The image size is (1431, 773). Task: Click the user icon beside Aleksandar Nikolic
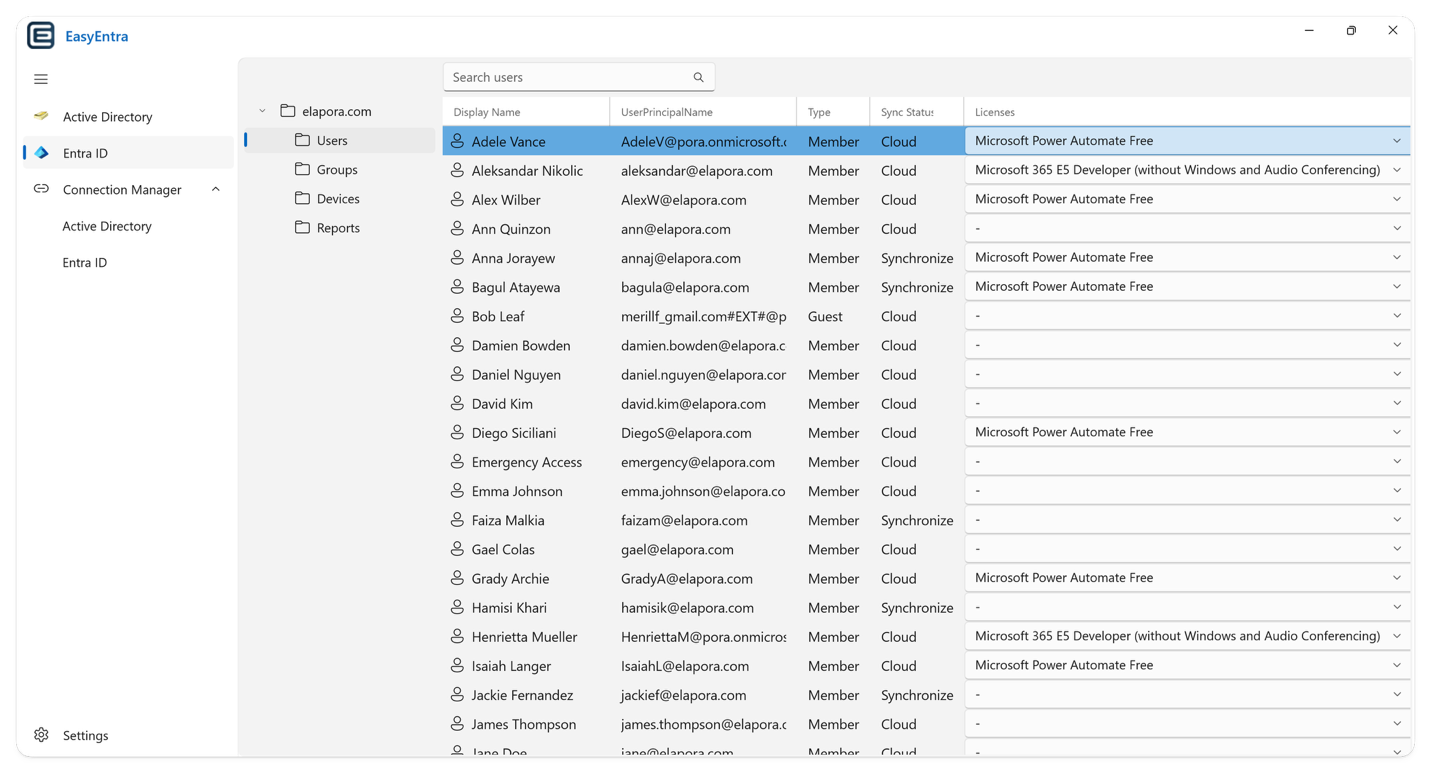pos(457,170)
